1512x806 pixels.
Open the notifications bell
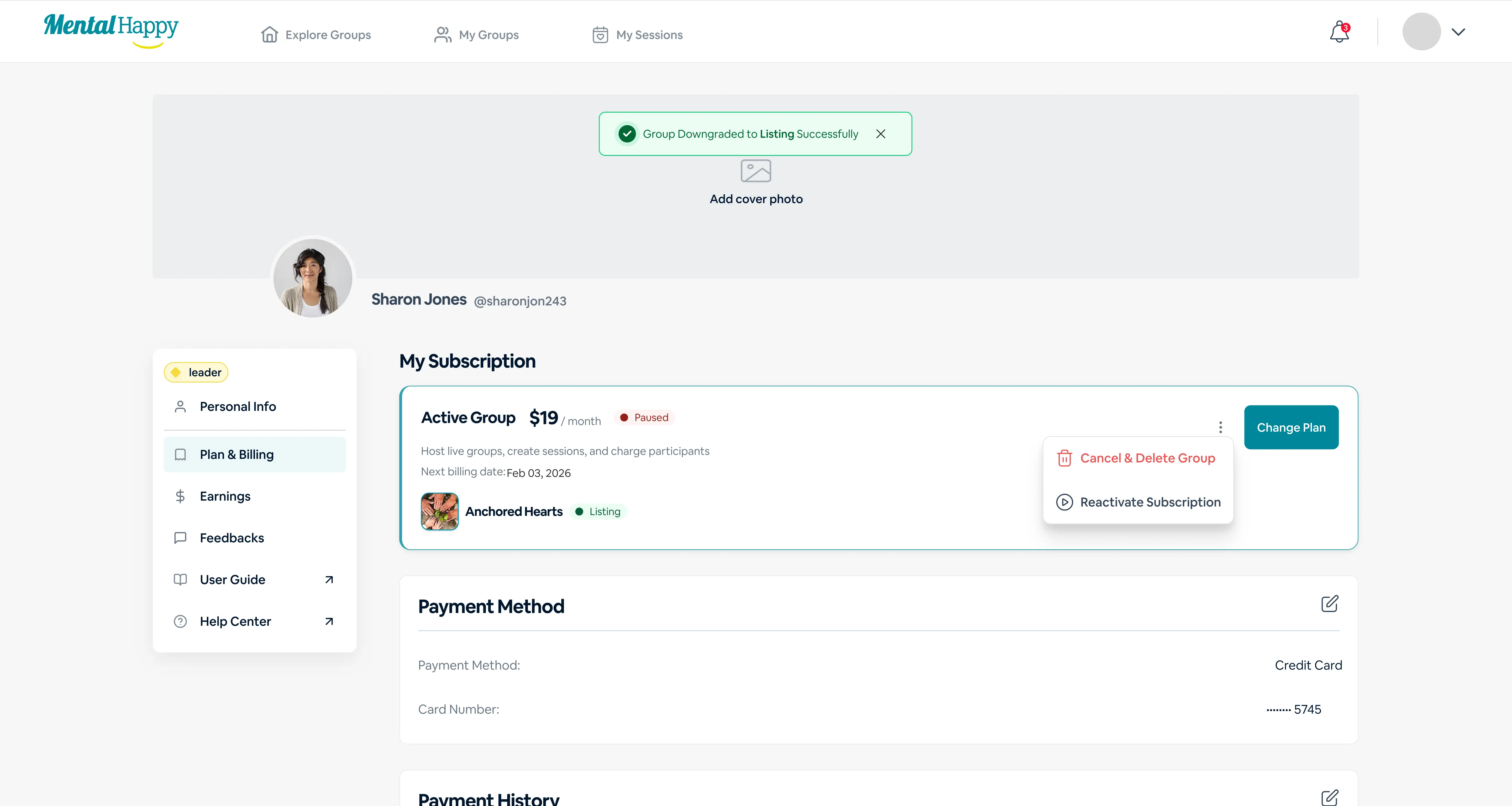[x=1340, y=32]
